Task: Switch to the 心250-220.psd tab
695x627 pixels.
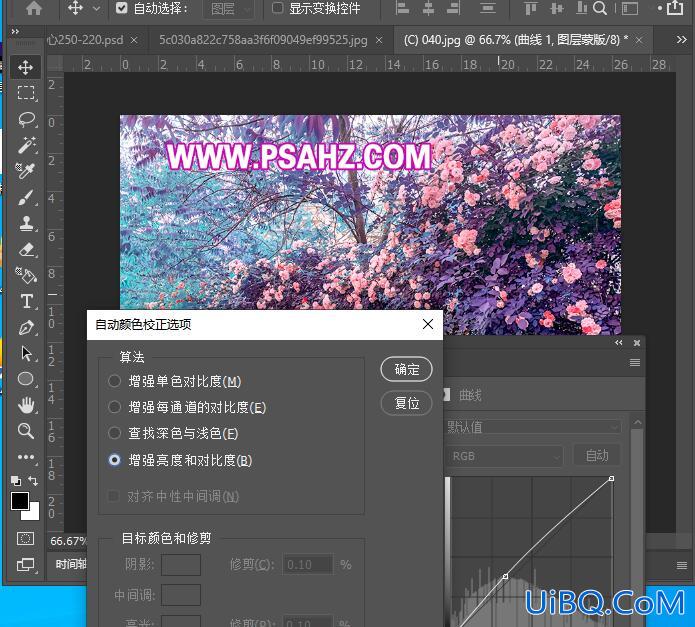Action: coord(86,40)
